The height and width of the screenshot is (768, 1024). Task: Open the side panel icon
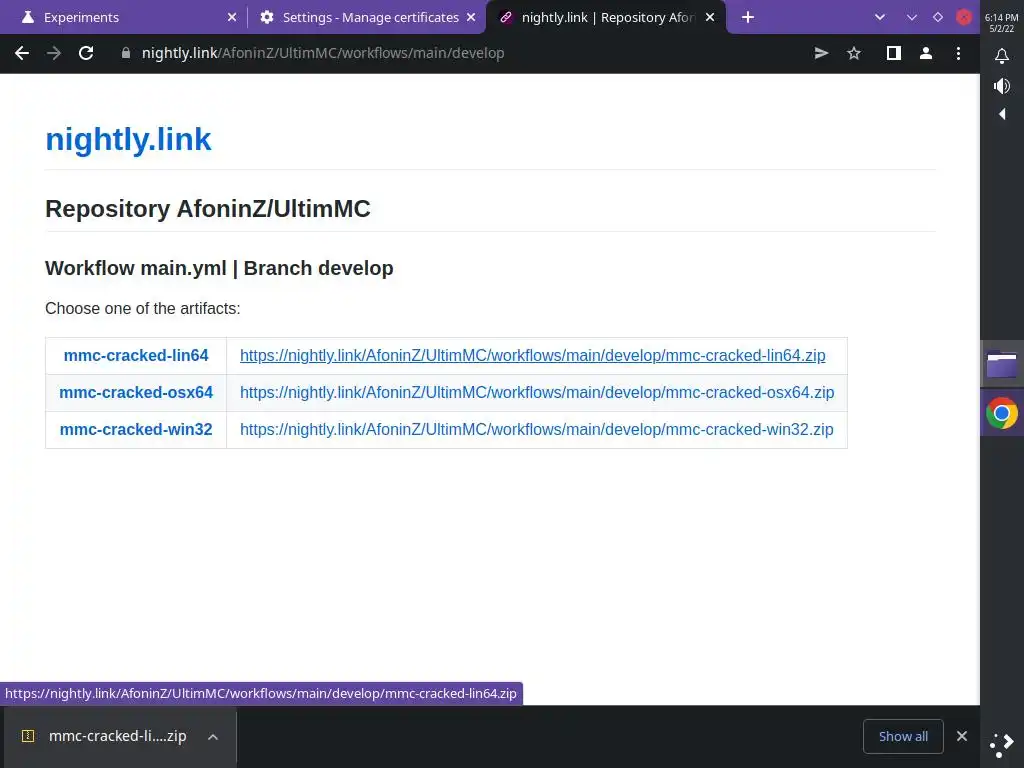893,54
